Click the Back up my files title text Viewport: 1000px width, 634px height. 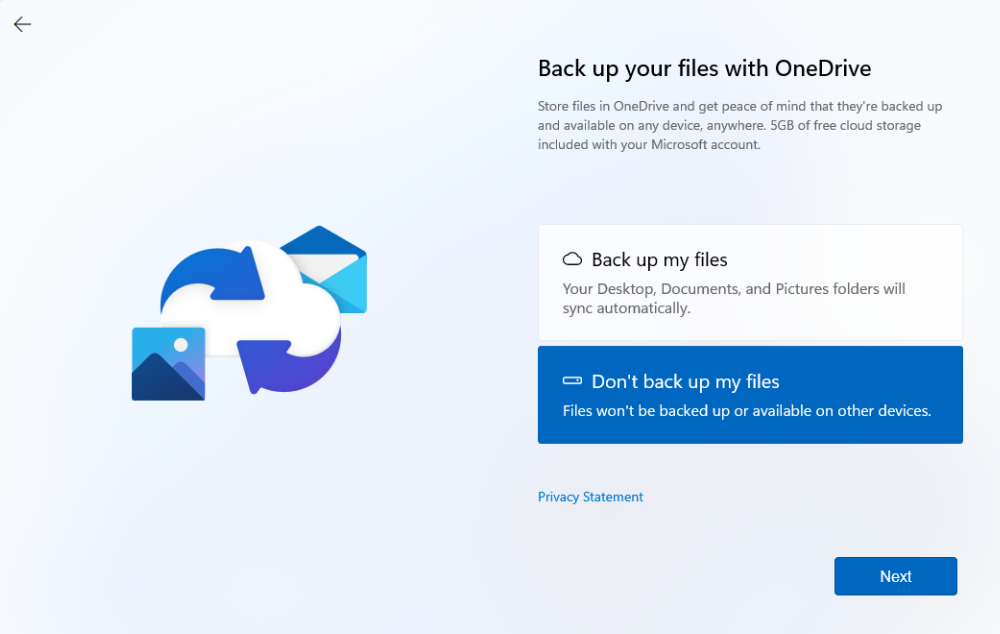659,260
